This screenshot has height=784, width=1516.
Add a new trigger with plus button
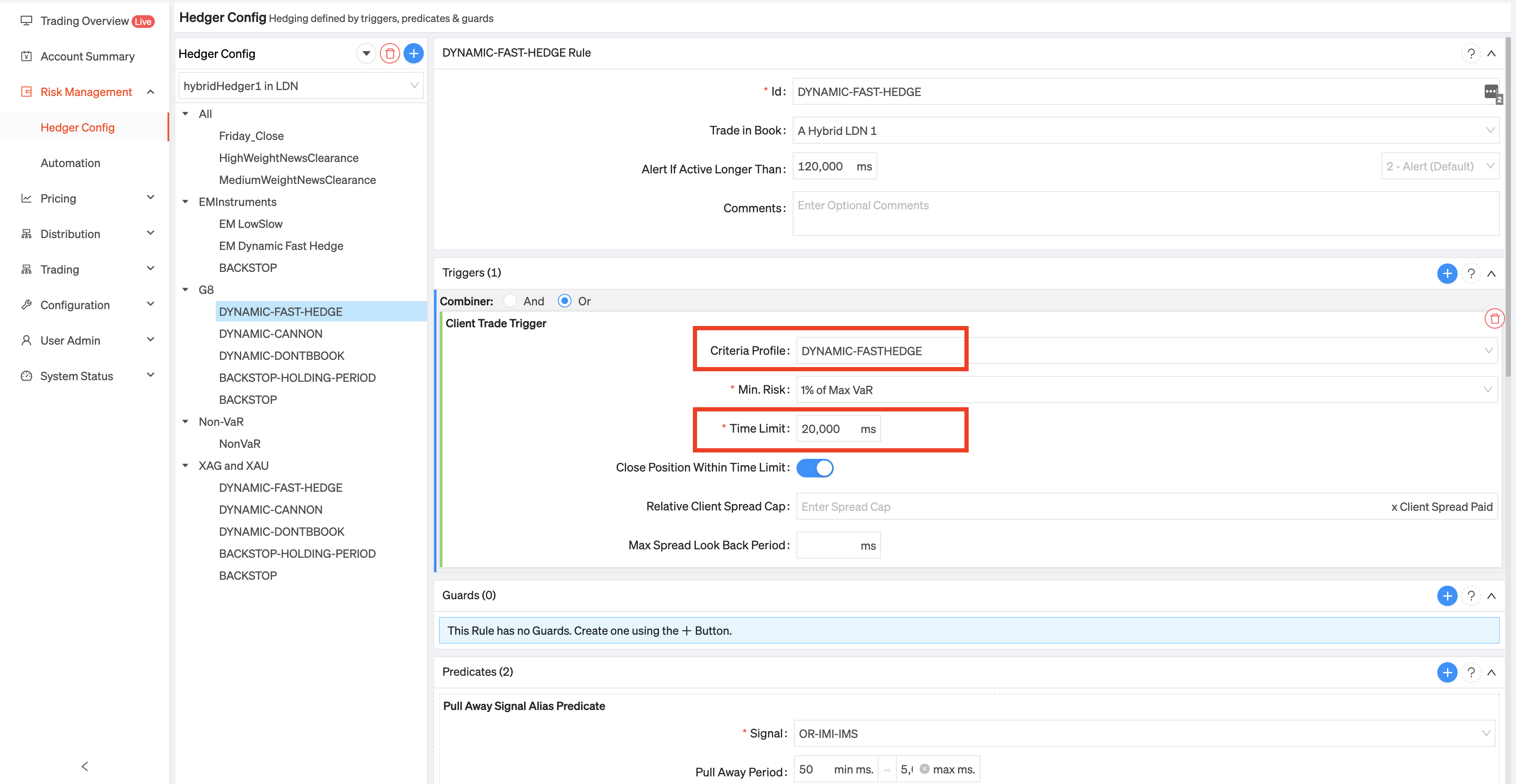tap(1447, 274)
